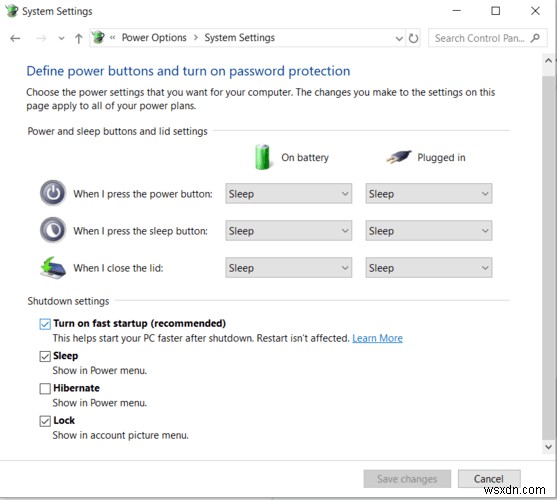Click the power button icon

click(x=53, y=194)
